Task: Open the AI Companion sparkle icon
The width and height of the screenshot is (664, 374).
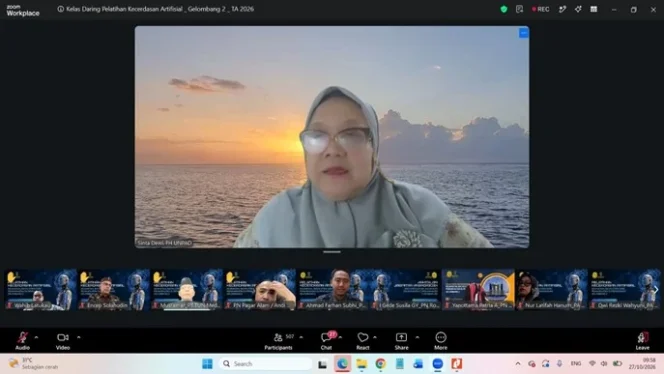Action: 578,9
